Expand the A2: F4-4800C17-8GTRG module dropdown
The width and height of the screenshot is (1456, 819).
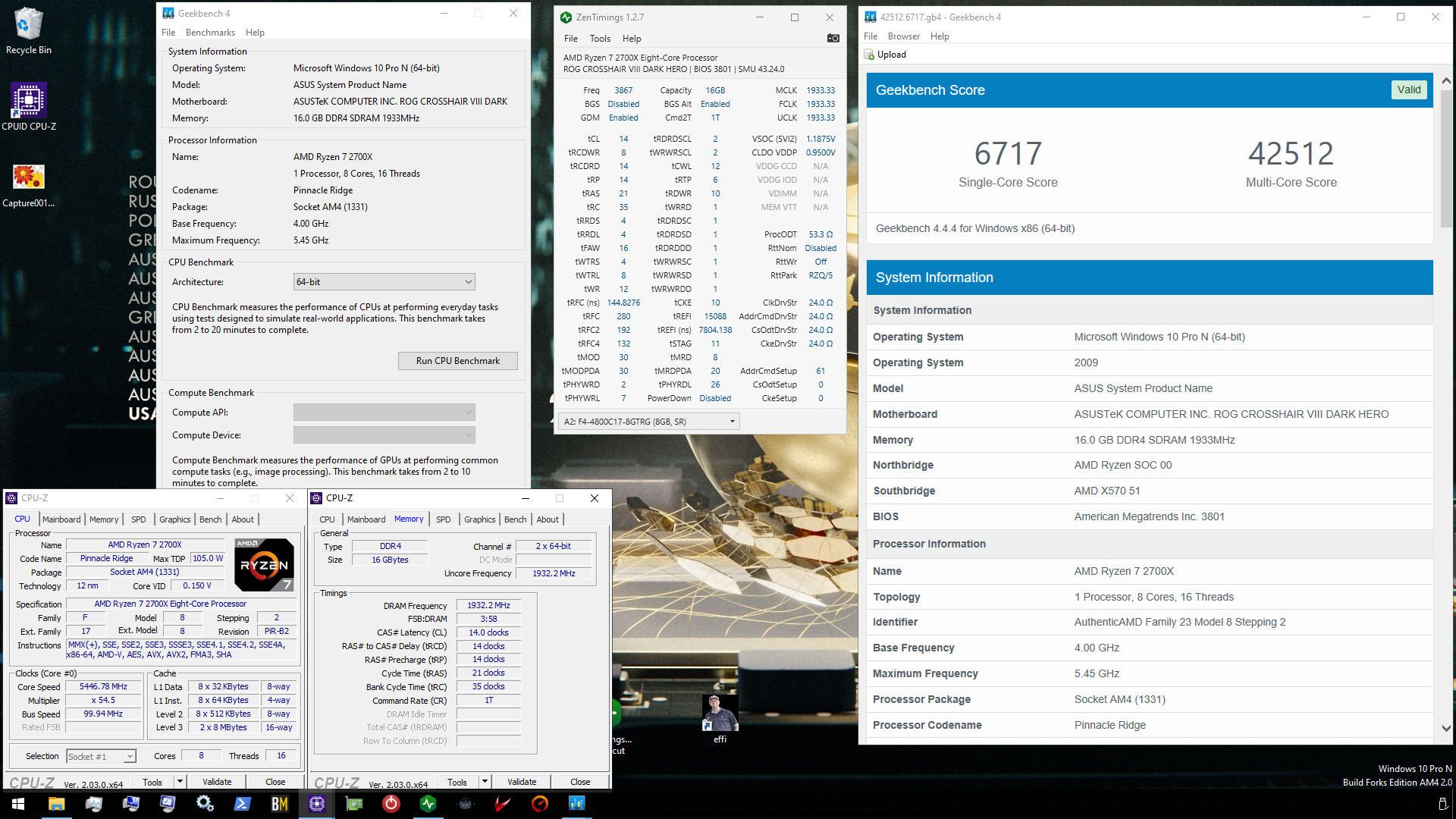tap(648, 422)
